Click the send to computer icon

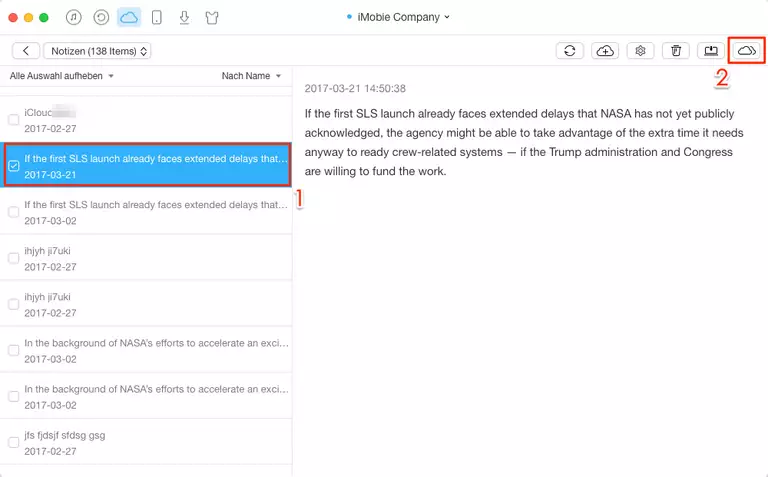coord(711,50)
